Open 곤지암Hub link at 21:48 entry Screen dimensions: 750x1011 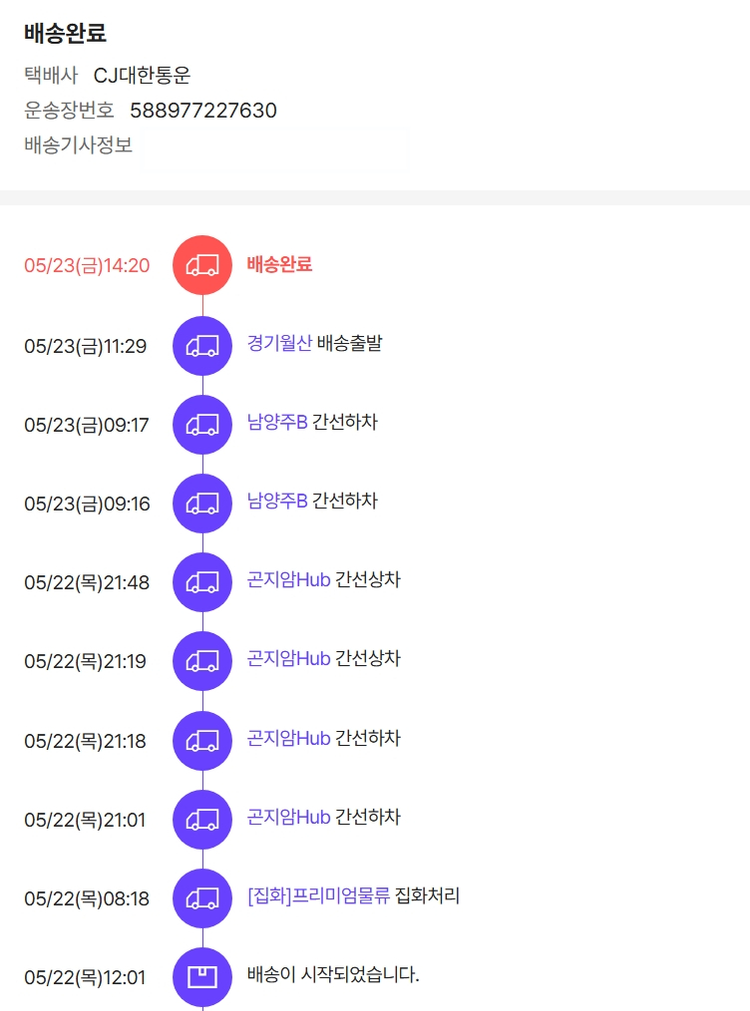click(x=288, y=580)
